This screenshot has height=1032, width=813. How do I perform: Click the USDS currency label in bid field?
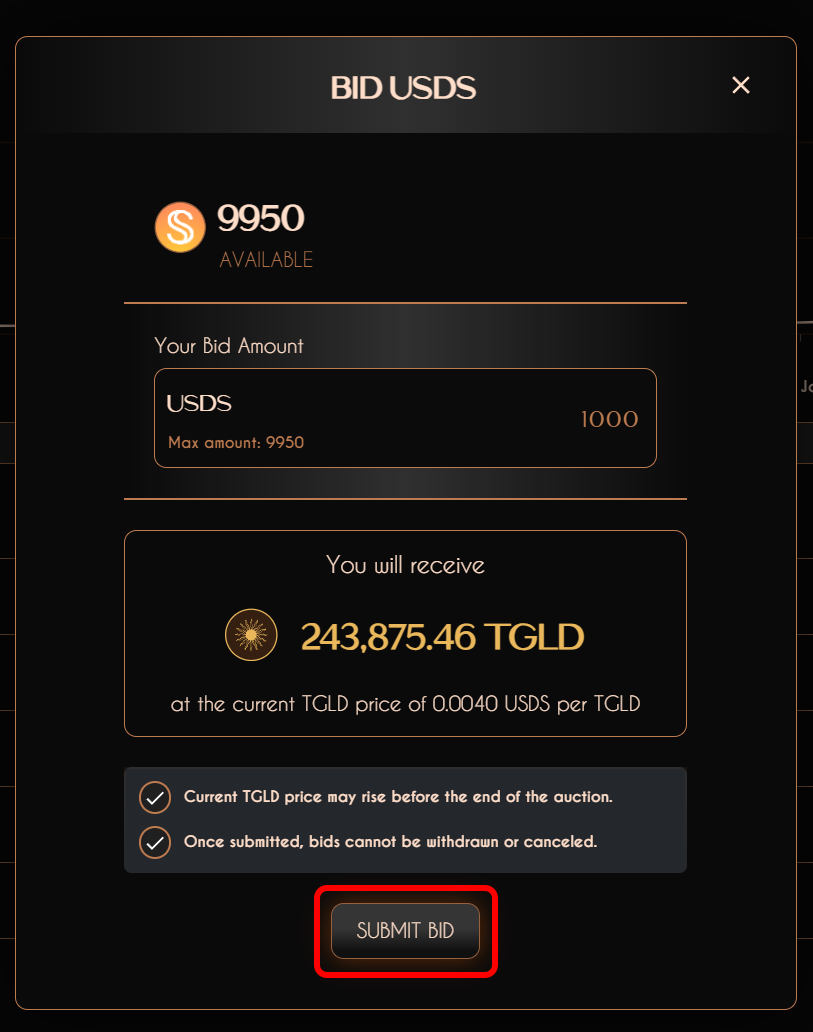(x=199, y=404)
